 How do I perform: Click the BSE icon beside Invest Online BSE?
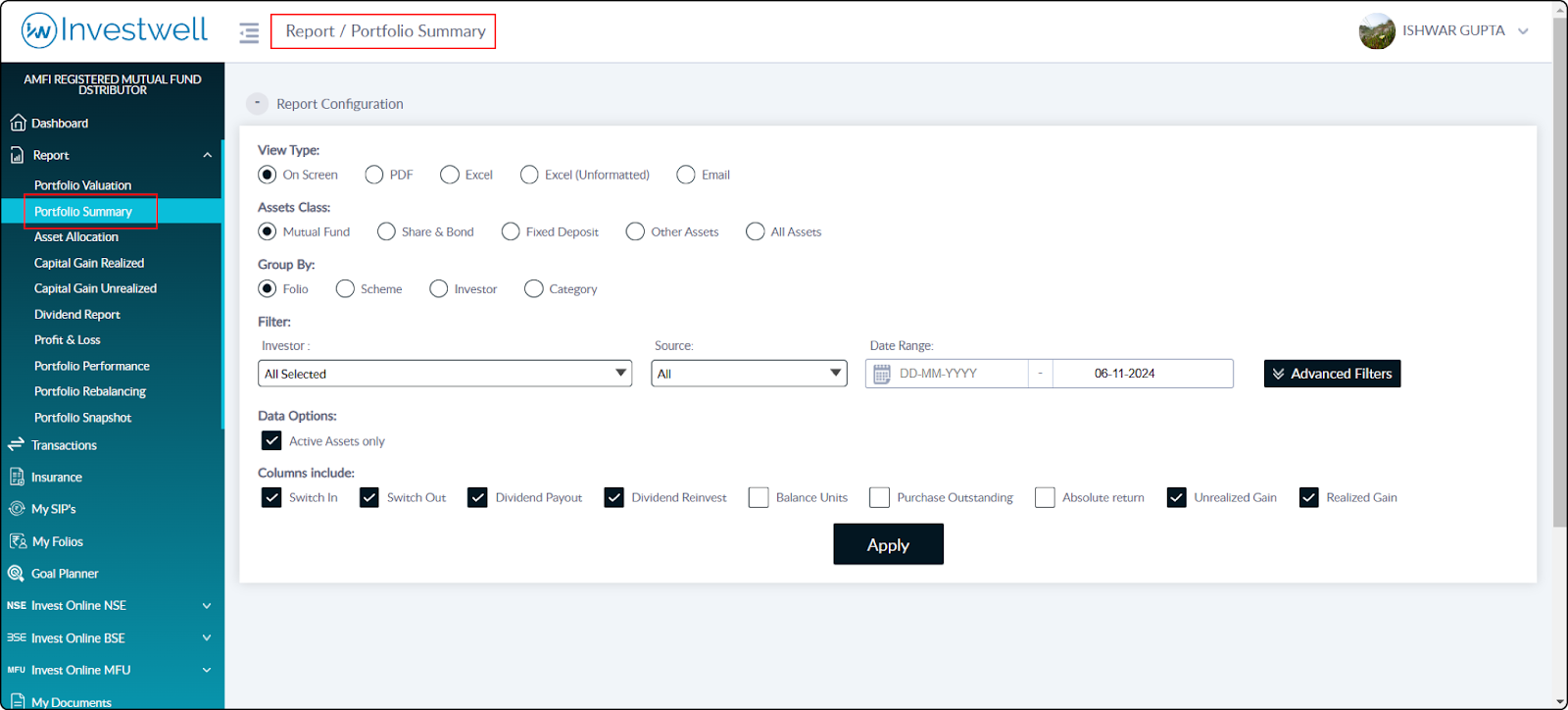(x=17, y=637)
